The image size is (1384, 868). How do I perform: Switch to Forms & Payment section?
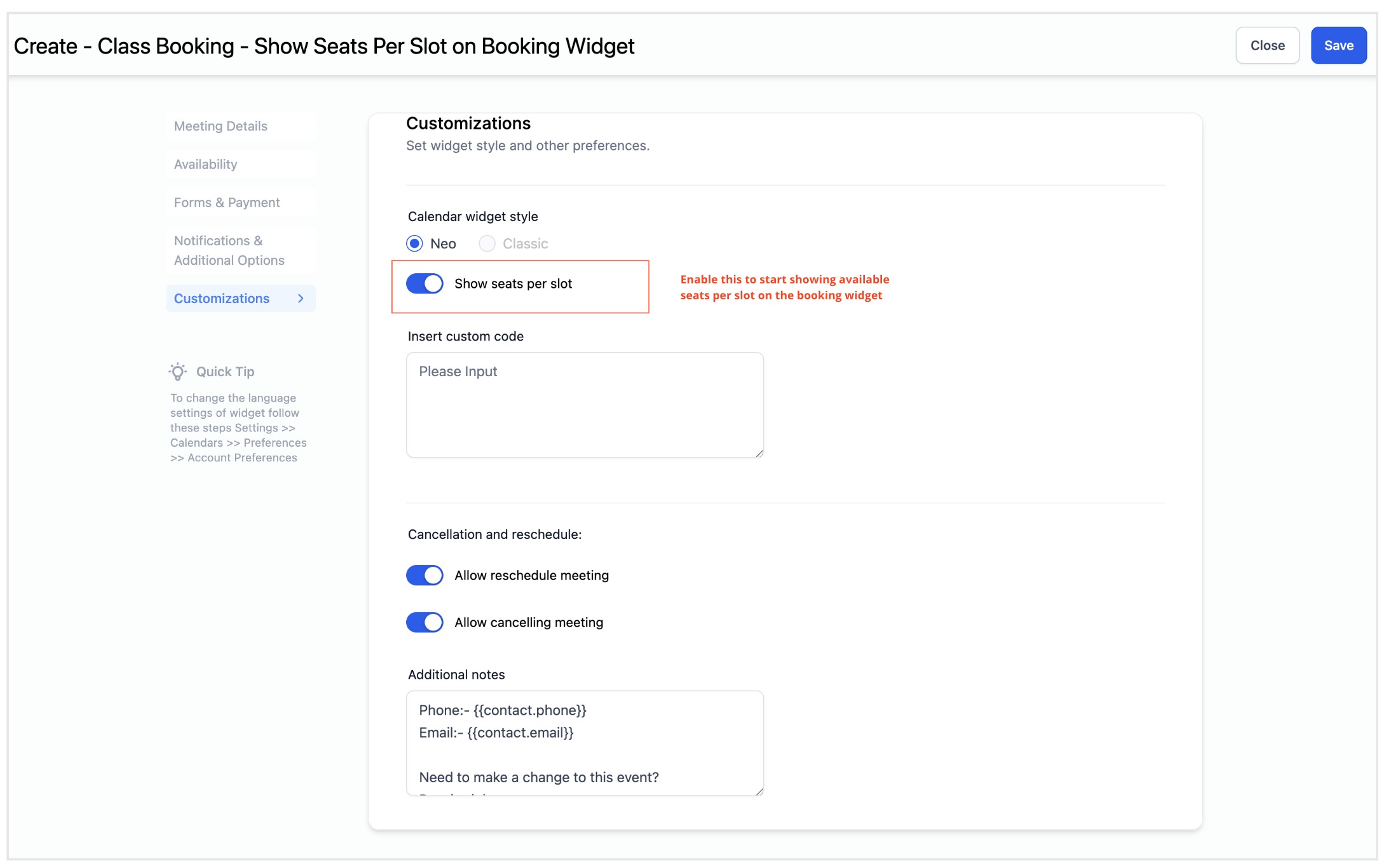pos(227,202)
